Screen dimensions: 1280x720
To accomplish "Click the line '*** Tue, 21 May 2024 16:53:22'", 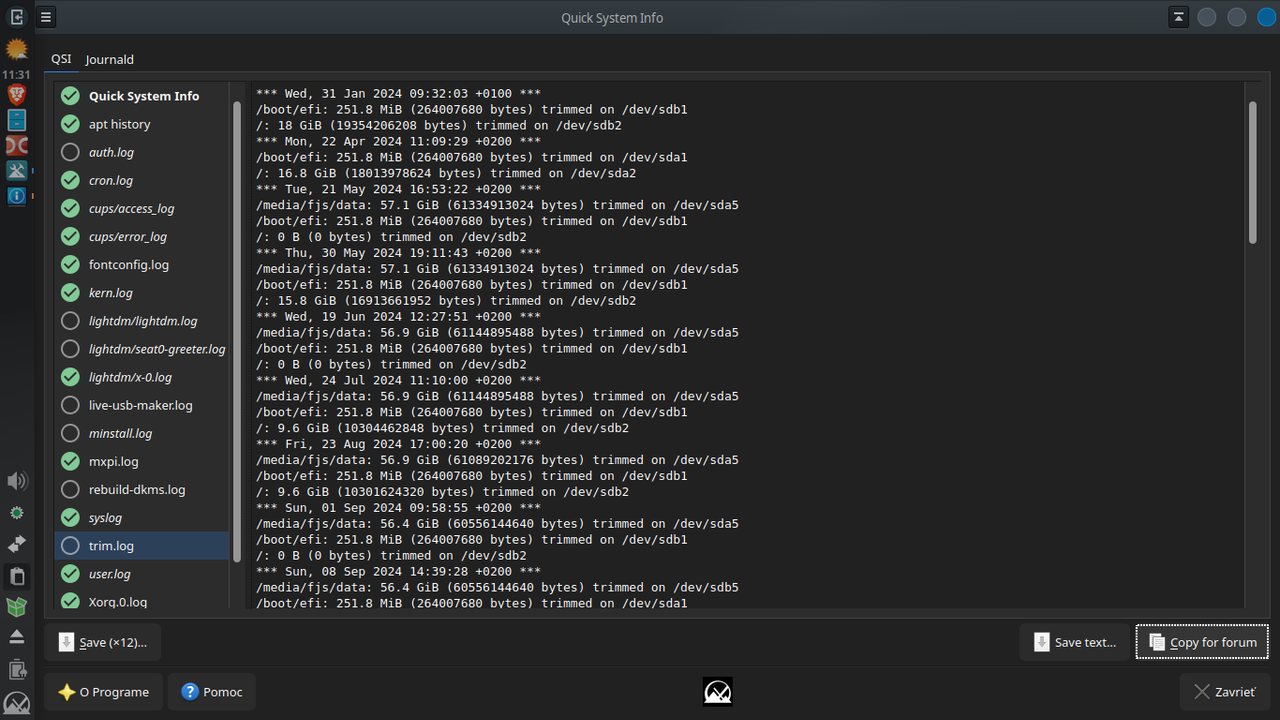I will [398, 189].
